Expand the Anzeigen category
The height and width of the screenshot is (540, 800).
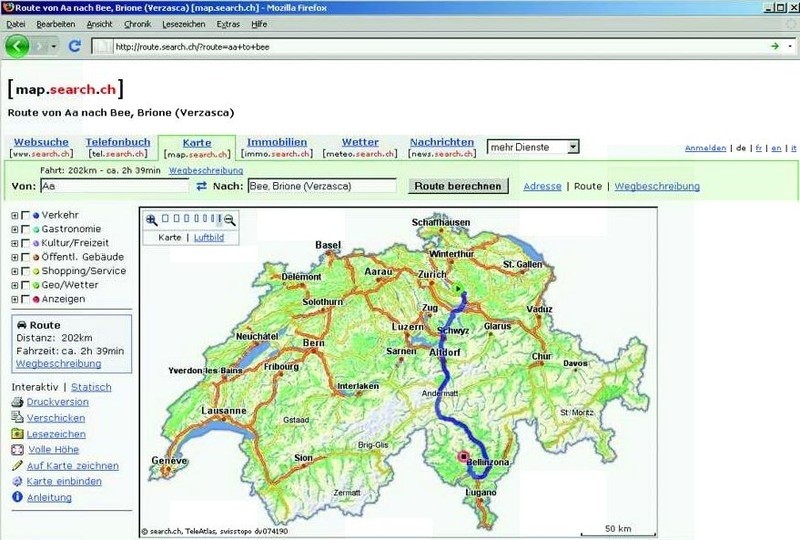pyautogui.click(x=15, y=300)
